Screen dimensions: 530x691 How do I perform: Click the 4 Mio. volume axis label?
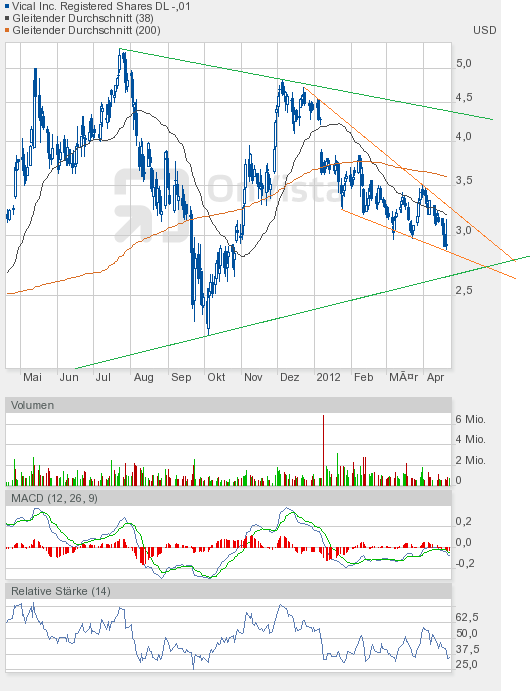(471, 439)
